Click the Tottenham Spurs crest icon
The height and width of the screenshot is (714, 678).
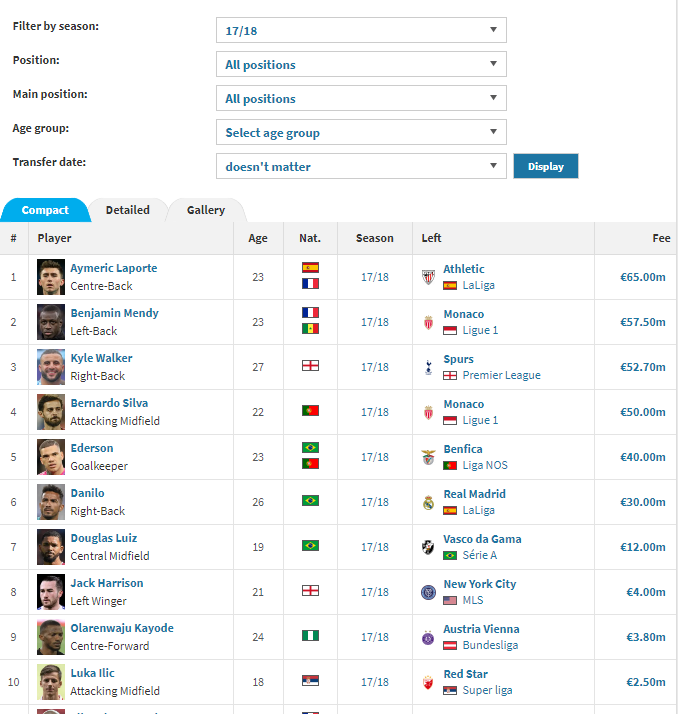tap(428, 367)
